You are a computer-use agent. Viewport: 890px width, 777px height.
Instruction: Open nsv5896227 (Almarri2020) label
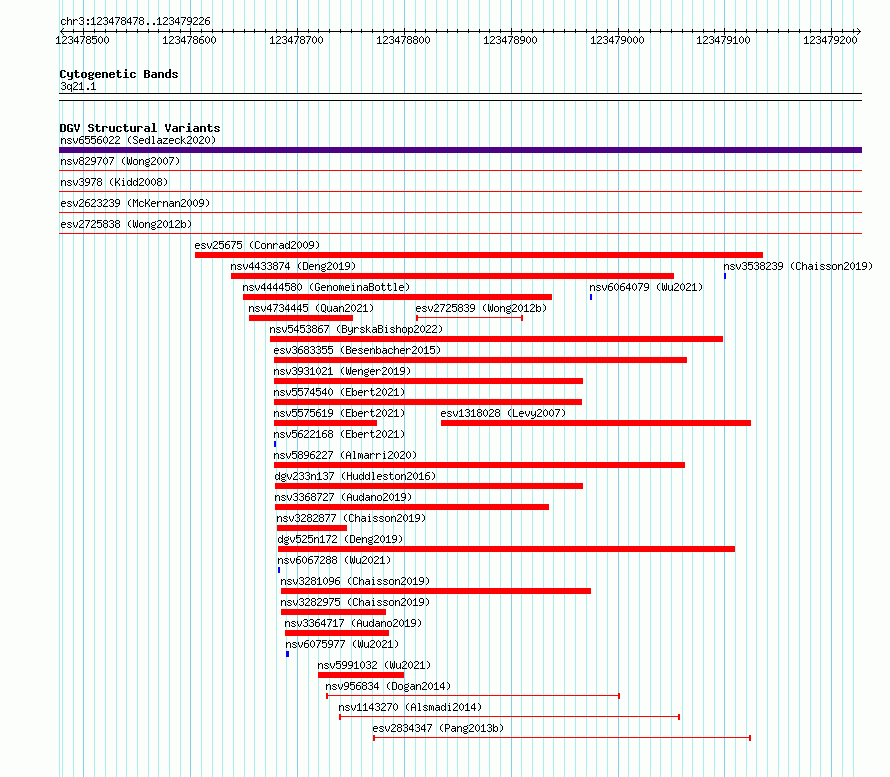[x=345, y=455]
